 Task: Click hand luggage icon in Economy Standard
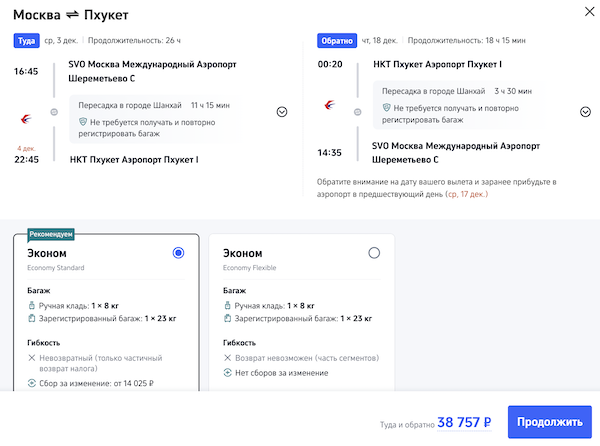31,304
